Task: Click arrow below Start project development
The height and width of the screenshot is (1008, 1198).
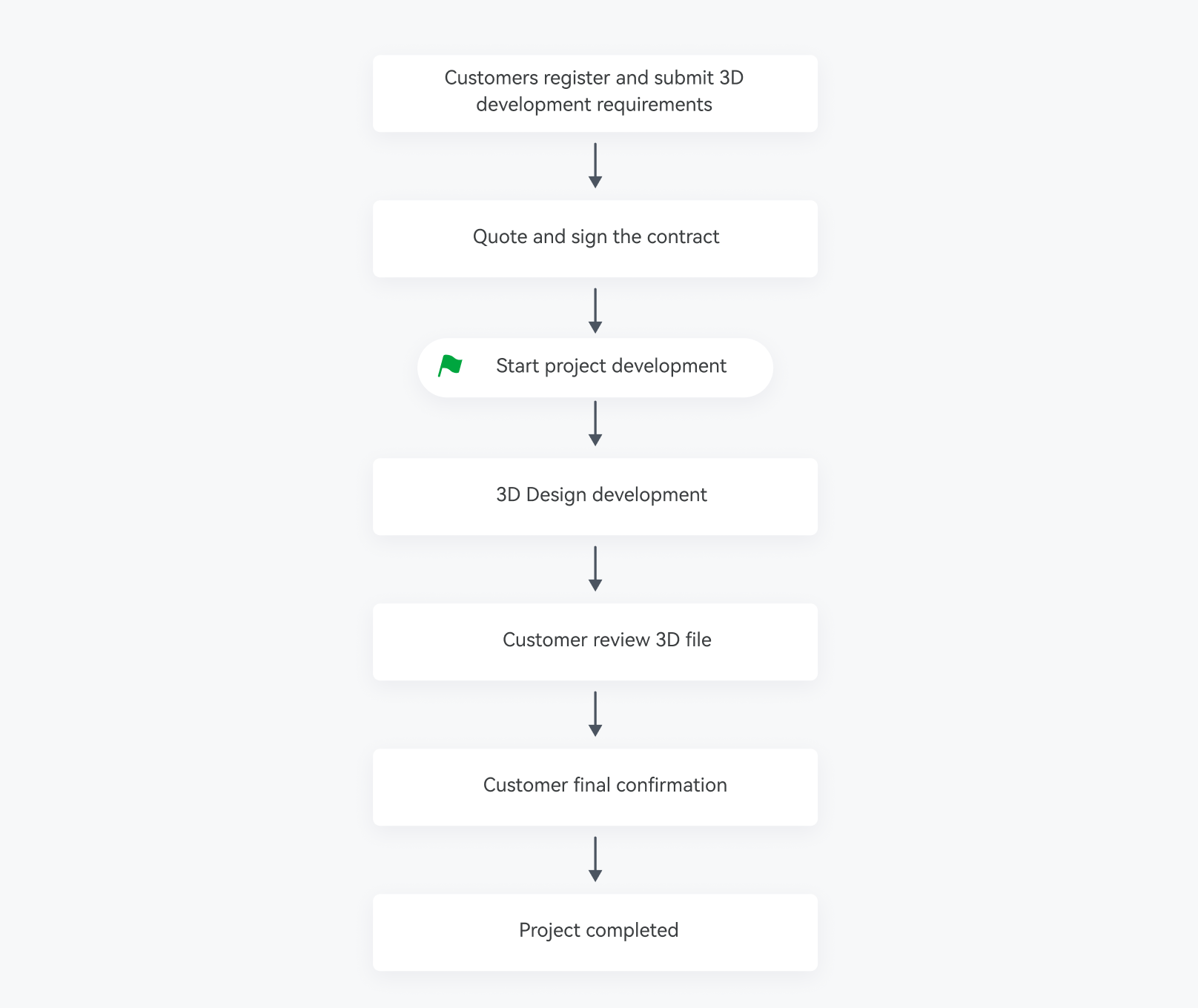Action: [595, 424]
